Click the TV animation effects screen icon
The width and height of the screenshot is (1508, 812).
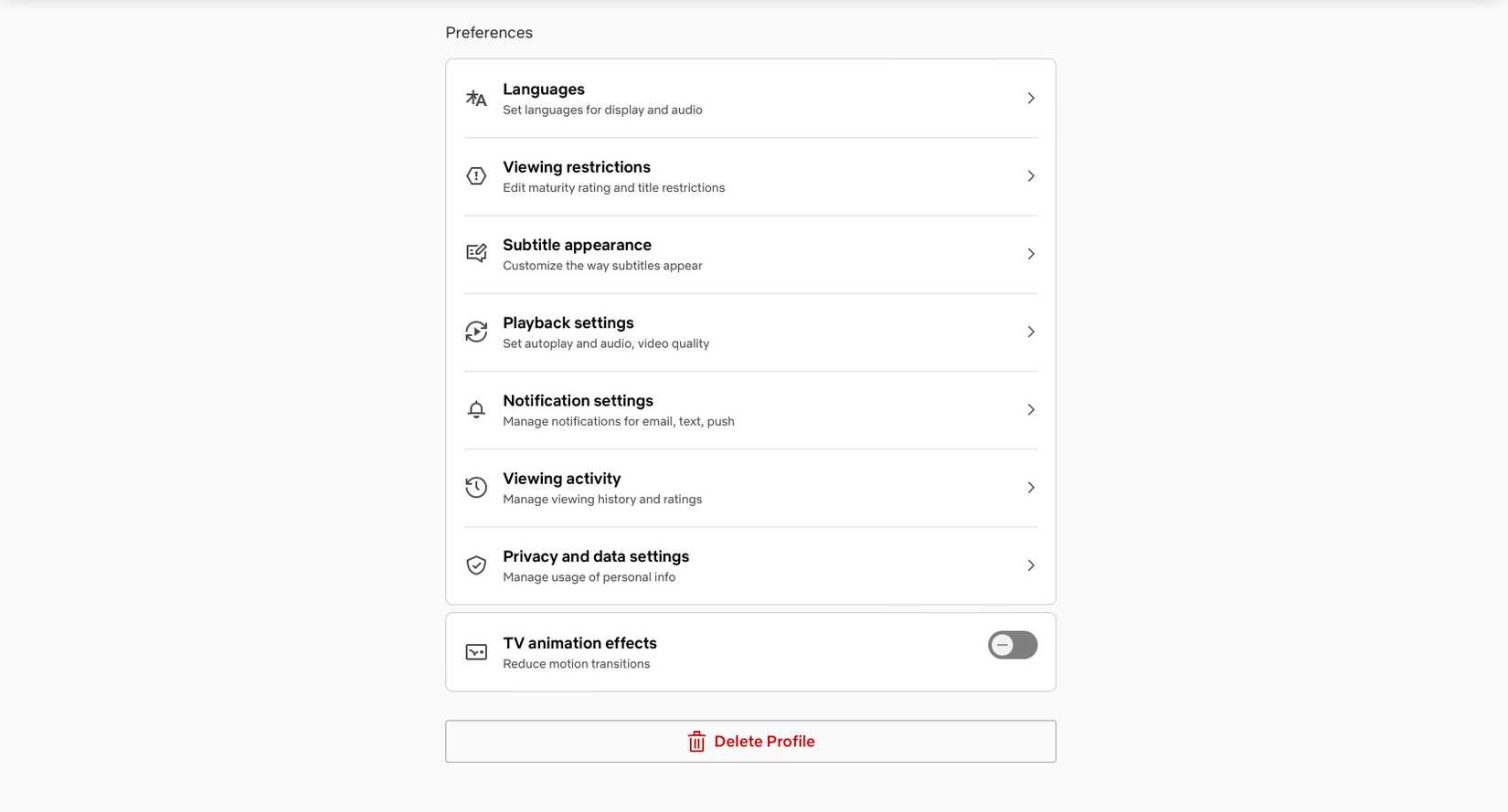(476, 651)
